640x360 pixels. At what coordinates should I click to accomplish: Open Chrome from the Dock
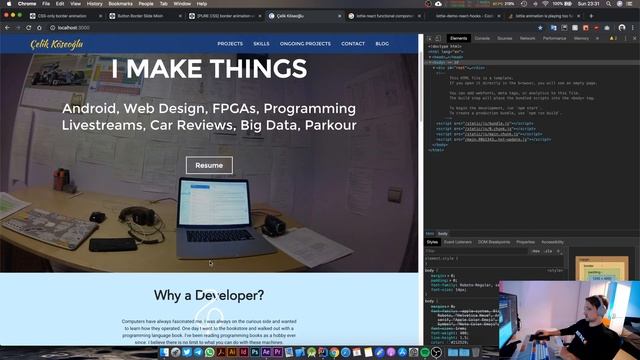pyautogui.click(x=334, y=352)
